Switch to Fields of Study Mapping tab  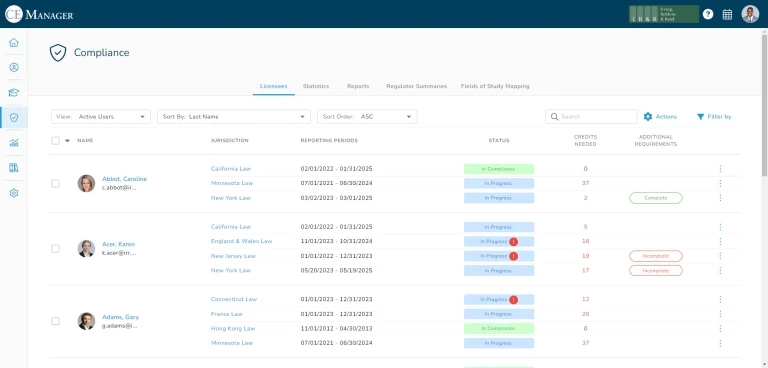coord(495,86)
